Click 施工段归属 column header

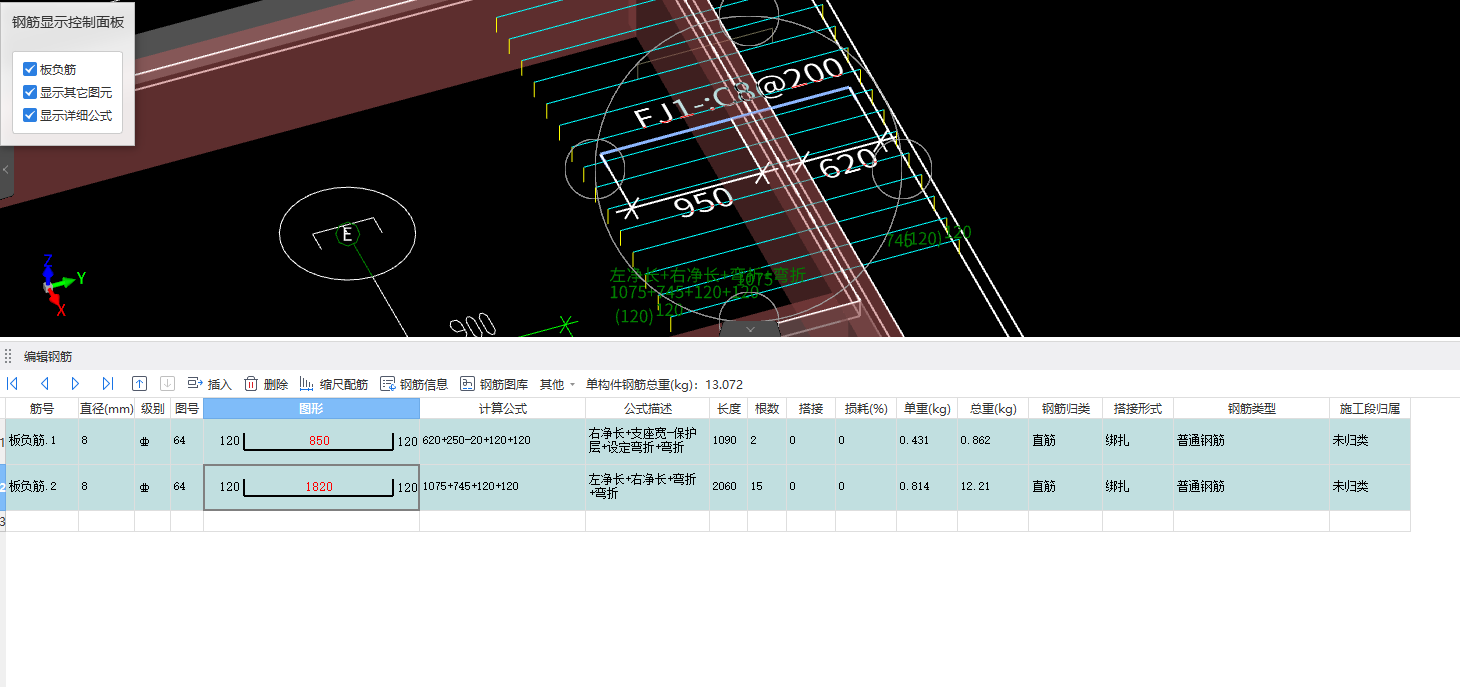[1370, 408]
